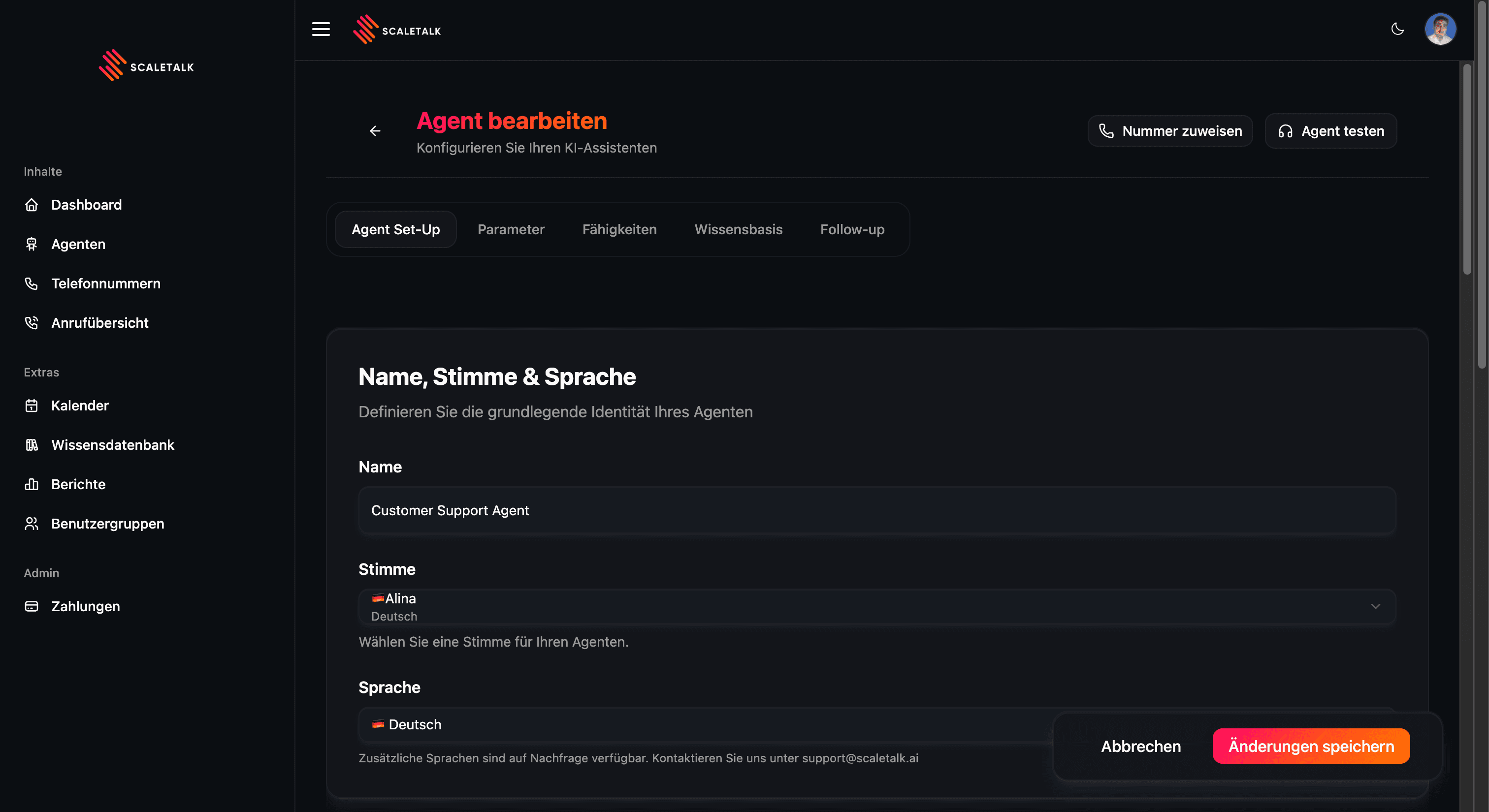
Task: Go to Telefonnummern page
Action: (106, 283)
